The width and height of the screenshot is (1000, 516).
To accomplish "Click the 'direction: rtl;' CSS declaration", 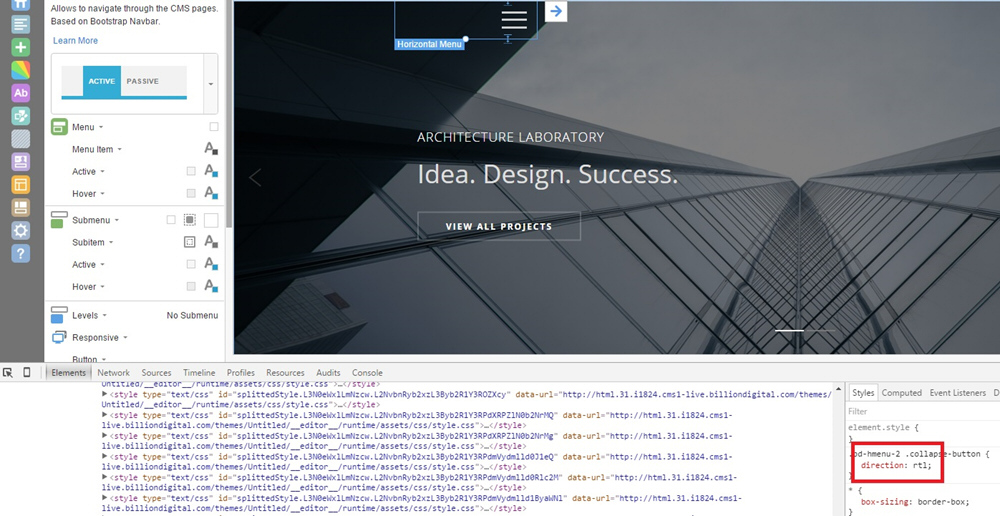I will [896, 466].
